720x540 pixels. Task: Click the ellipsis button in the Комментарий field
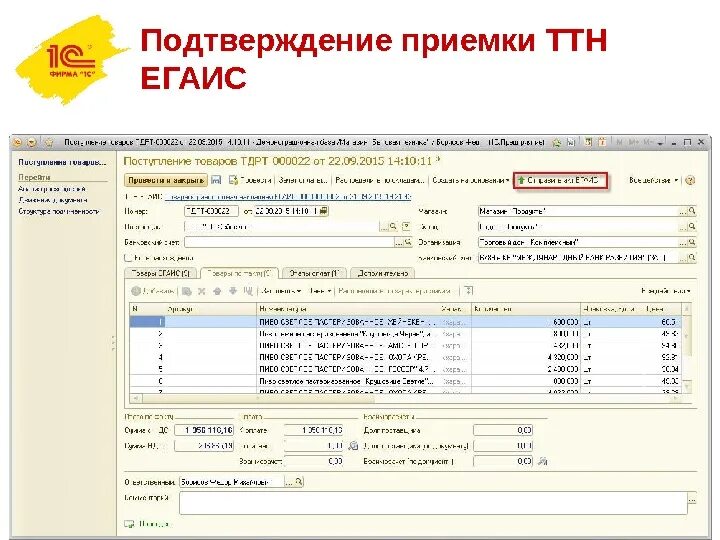[x=692, y=499]
